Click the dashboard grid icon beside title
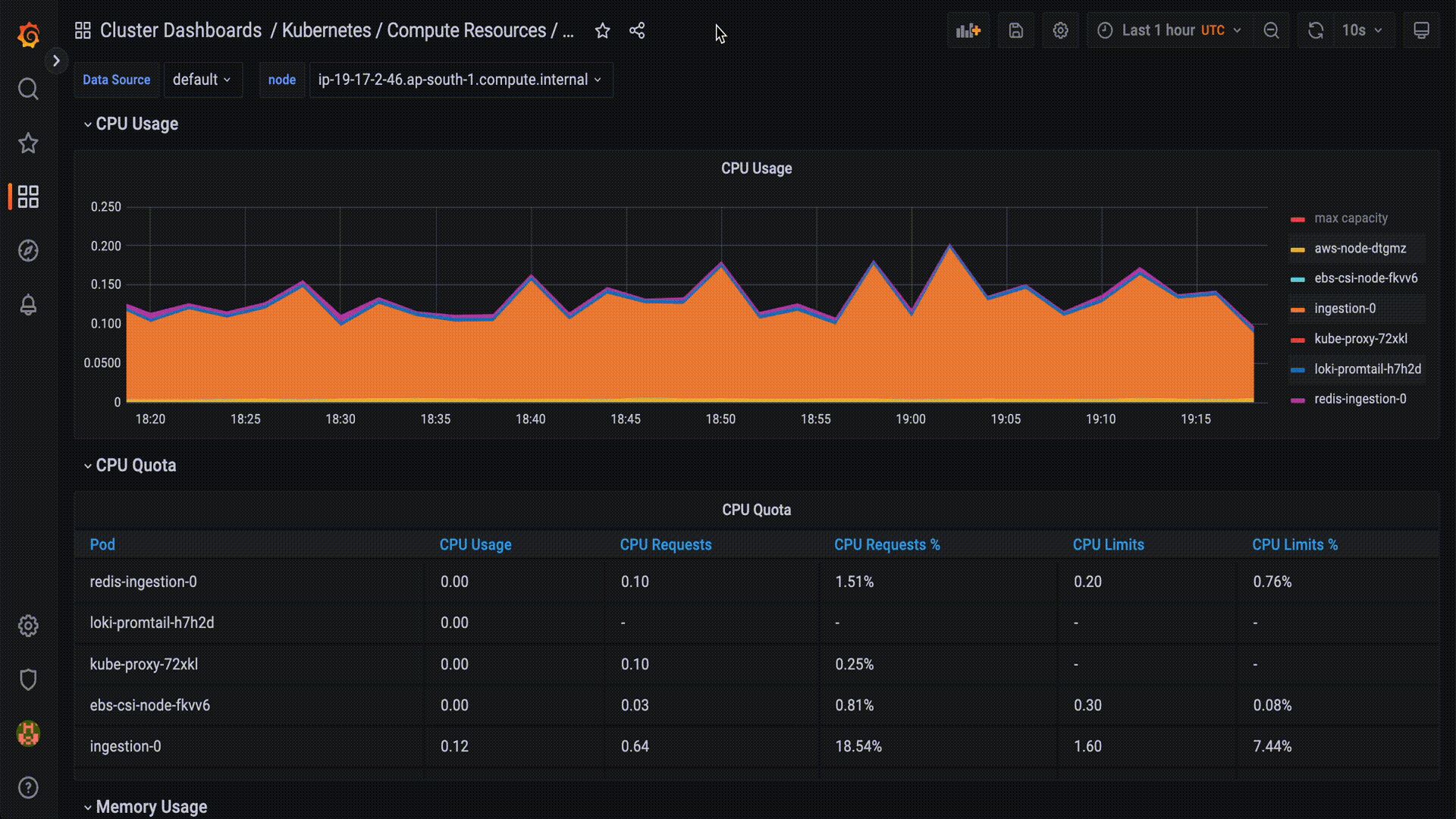The height and width of the screenshot is (819, 1456). pos(83,30)
